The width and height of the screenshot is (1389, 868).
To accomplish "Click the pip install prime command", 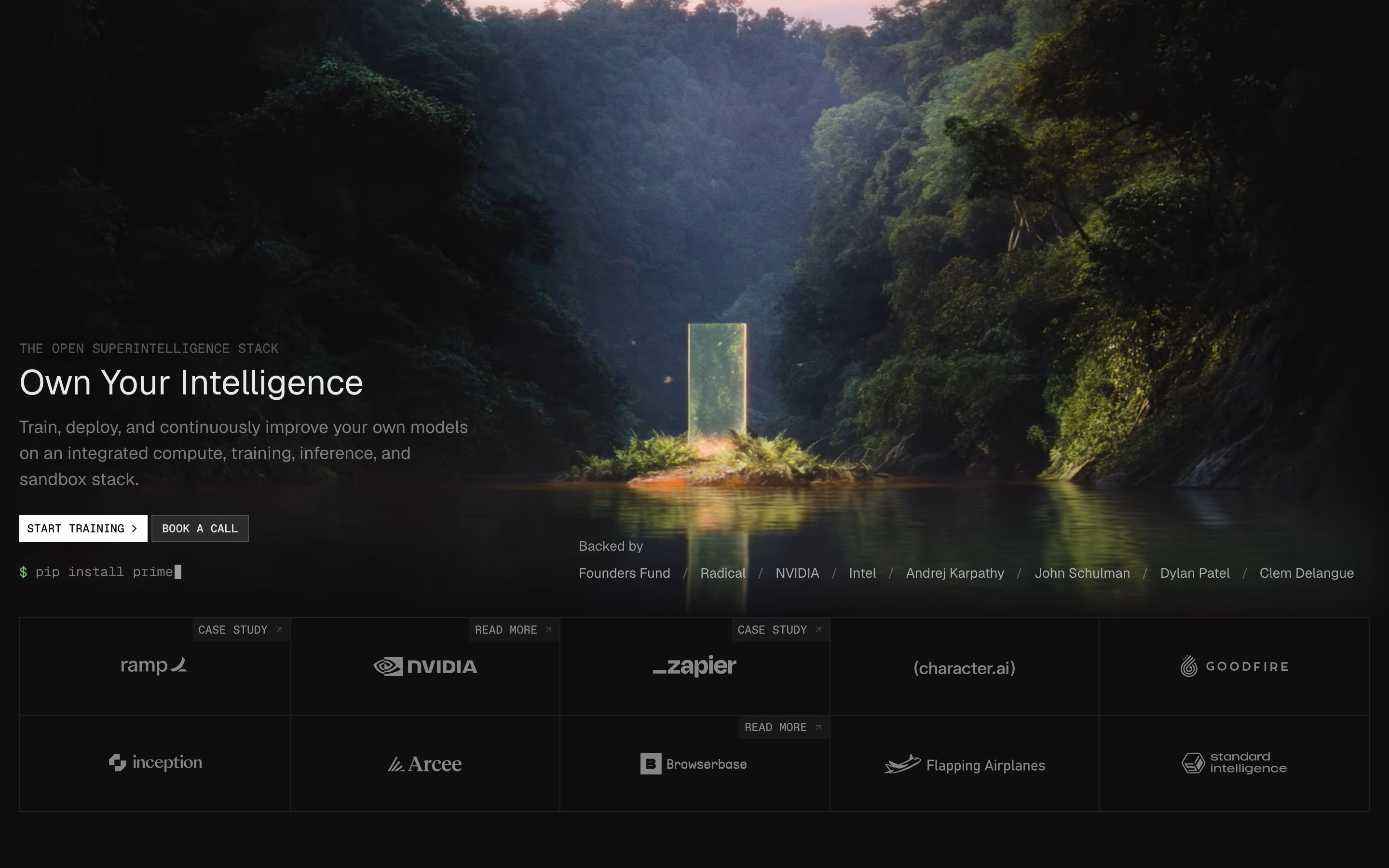I will coord(100,572).
